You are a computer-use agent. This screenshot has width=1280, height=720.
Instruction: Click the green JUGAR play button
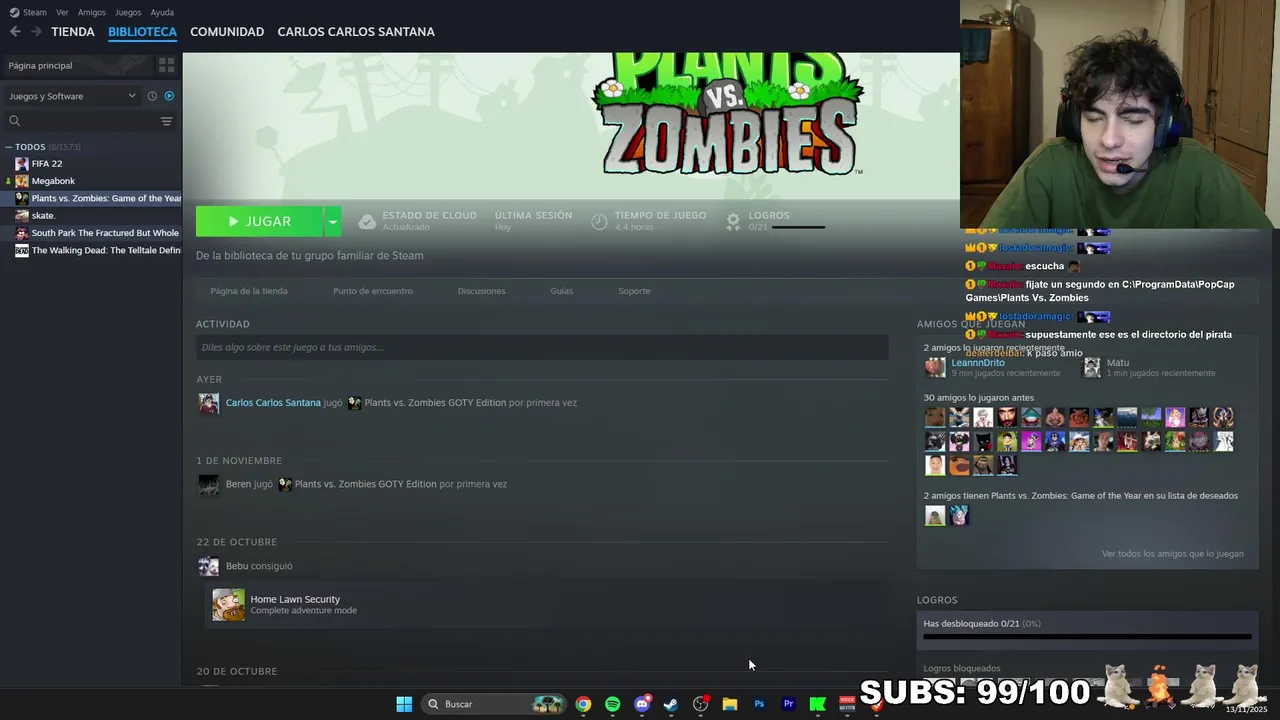pyautogui.click(x=259, y=221)
